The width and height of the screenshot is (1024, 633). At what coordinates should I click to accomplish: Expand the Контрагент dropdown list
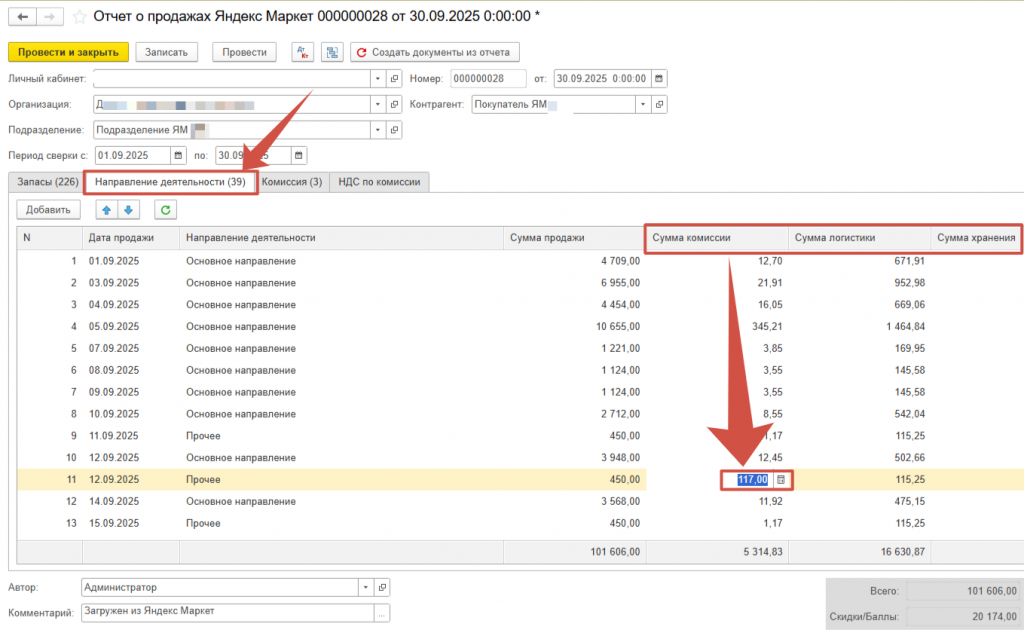pyautogui.click(x=643, y=104)
